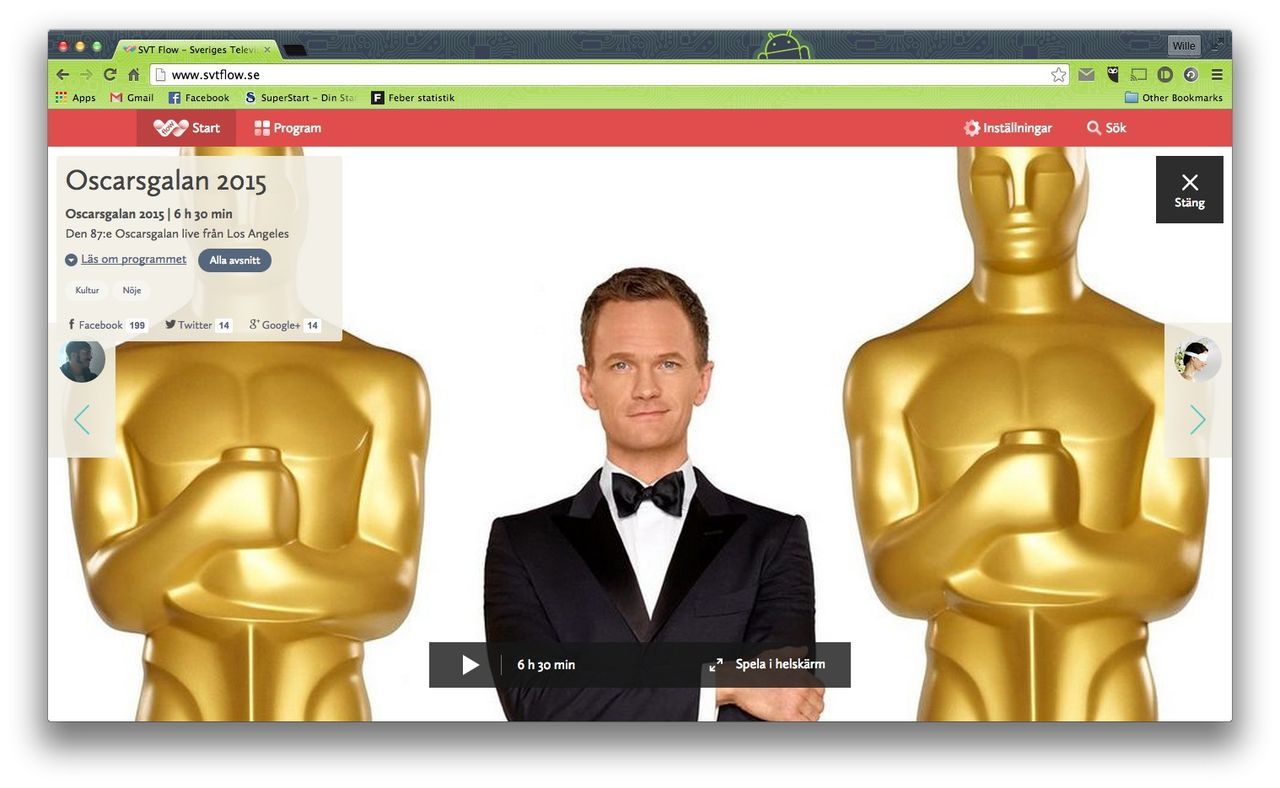Close the SVT Flow browser tab

[x=267, y=49]
